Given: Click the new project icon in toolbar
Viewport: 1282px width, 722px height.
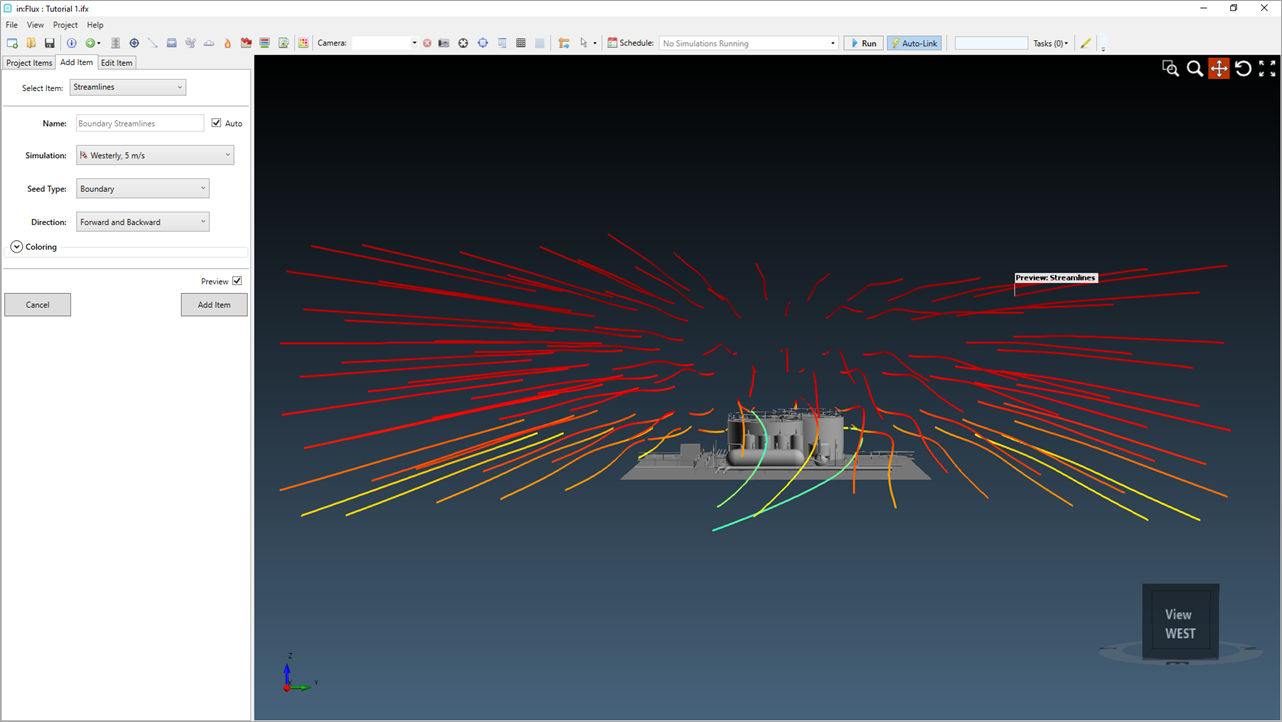Looking at the screenshot, I should click(12, 43).
